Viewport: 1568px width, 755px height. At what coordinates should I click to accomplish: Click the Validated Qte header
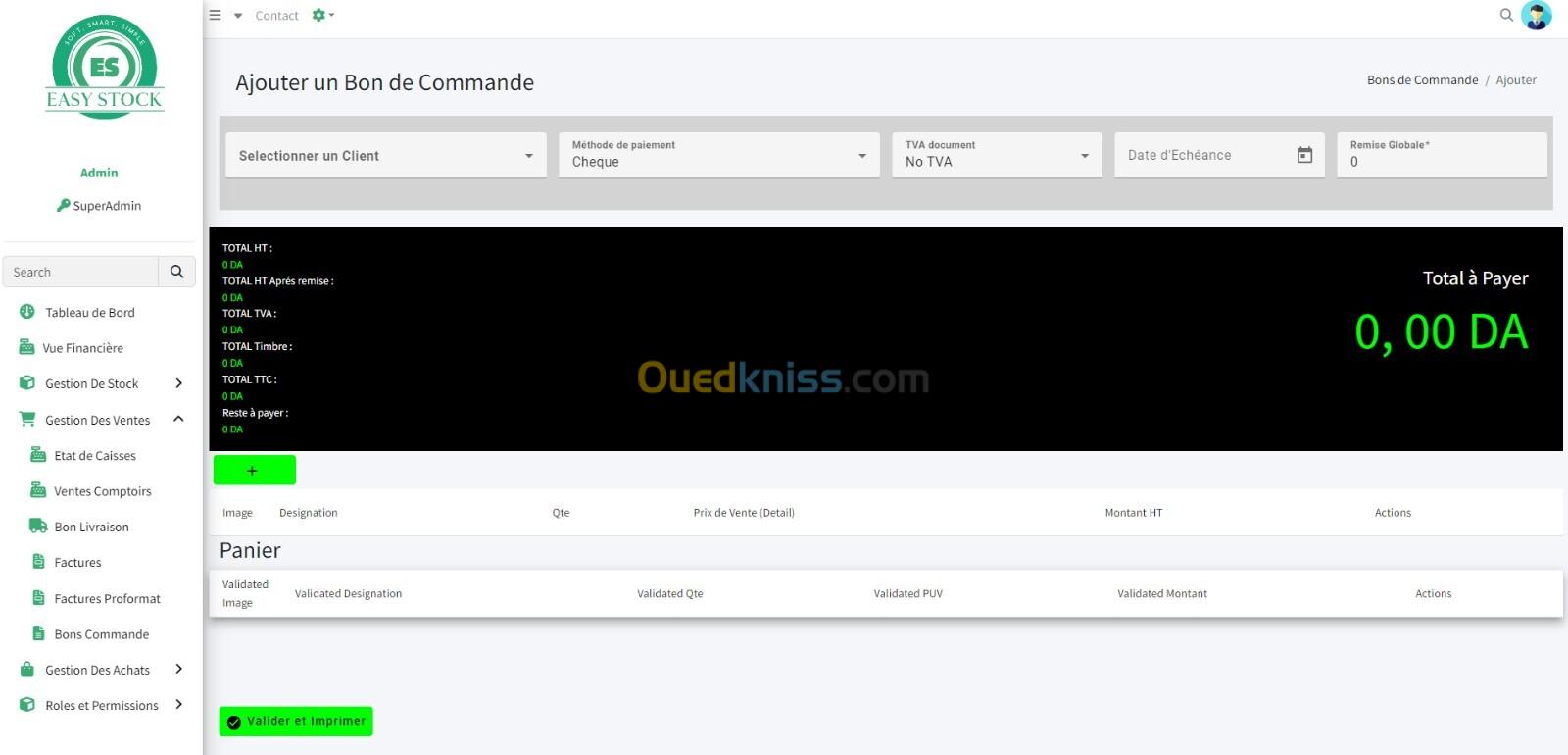[x=670, y=593]
